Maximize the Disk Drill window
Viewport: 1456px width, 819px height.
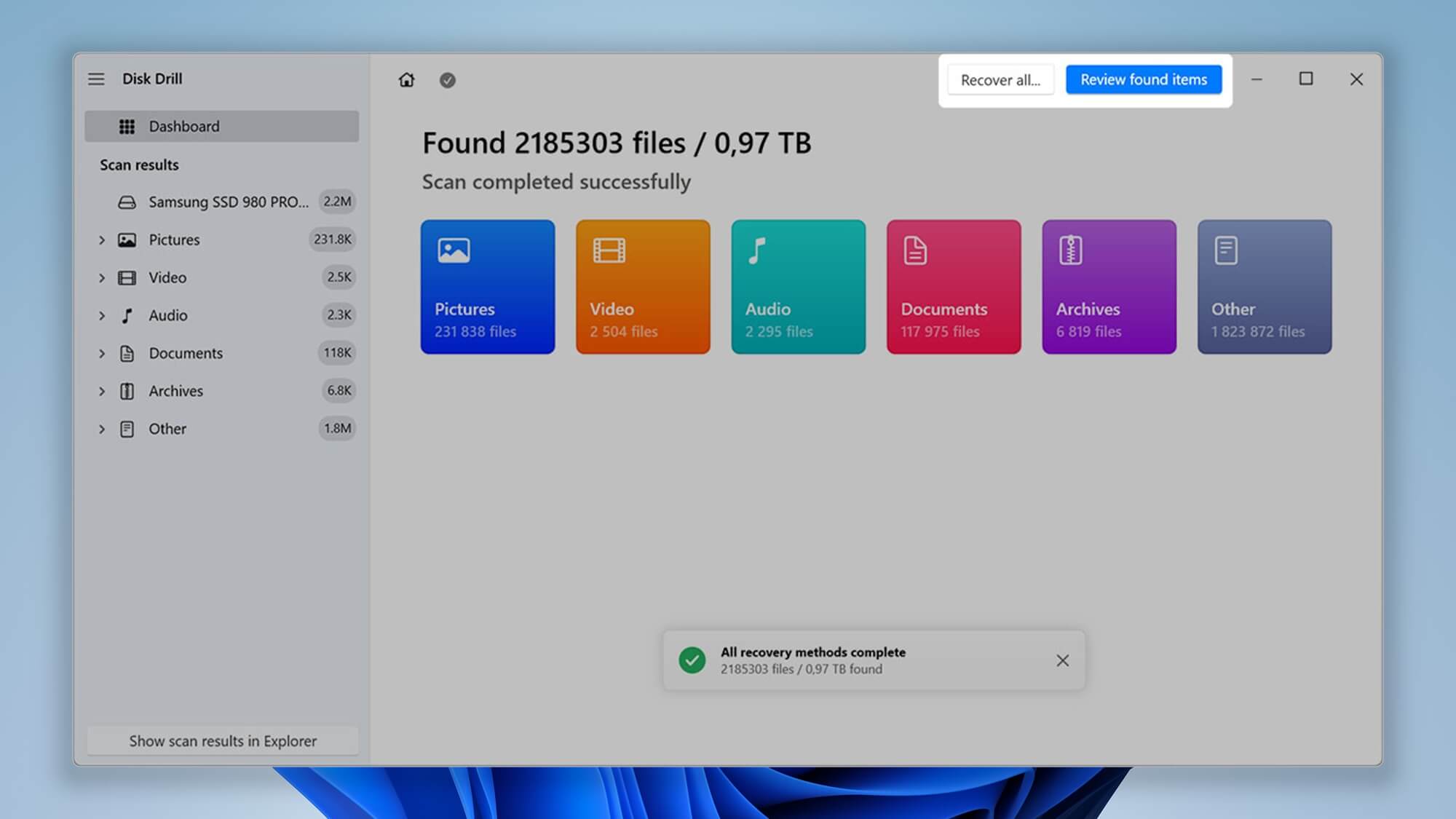point(1306,79)
